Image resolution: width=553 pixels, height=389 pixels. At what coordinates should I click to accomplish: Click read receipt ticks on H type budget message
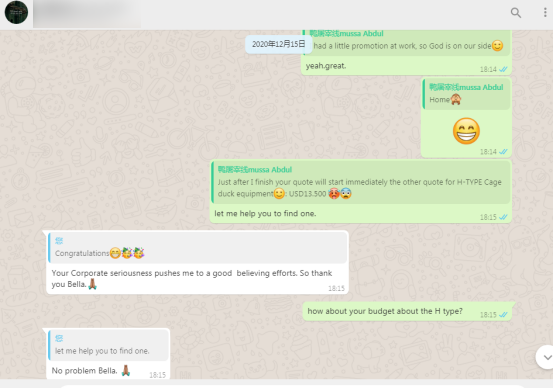(503, 315)
